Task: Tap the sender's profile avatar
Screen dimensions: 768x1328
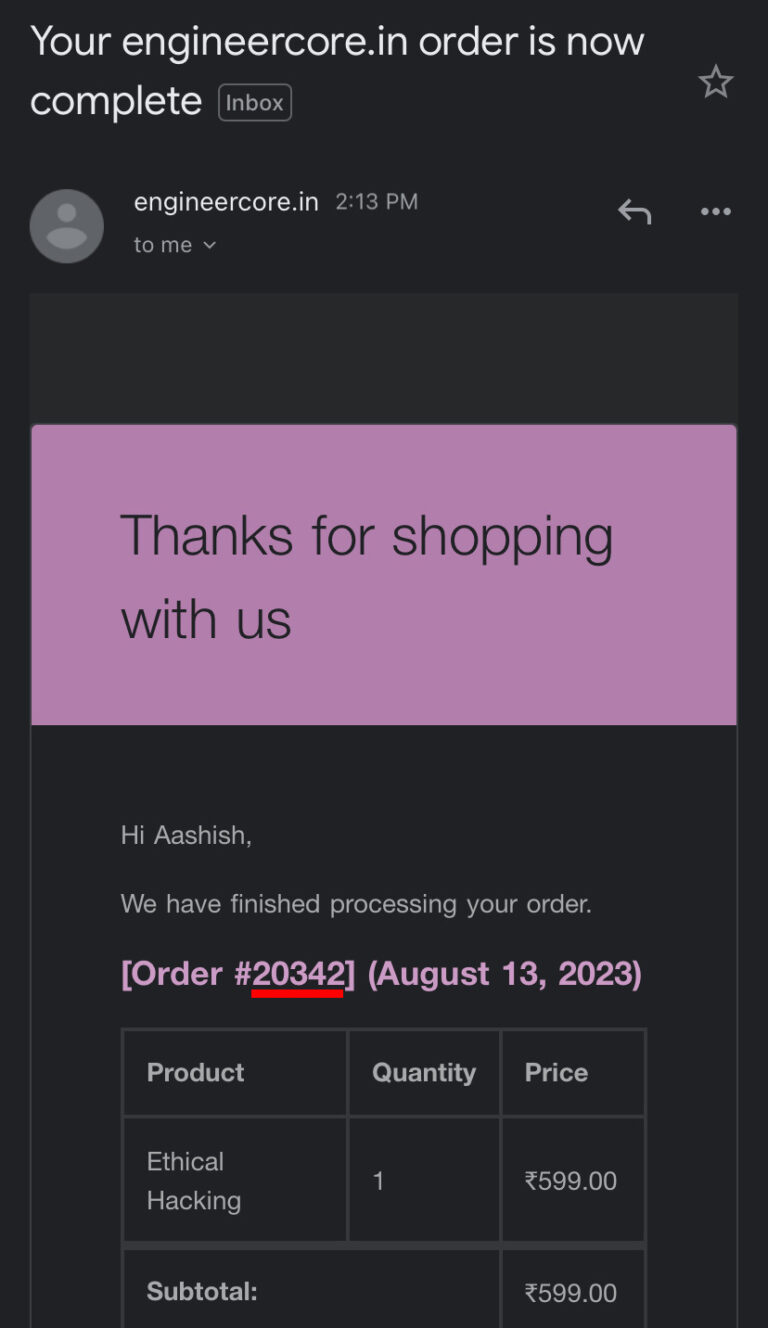Action: pos(67,226)
